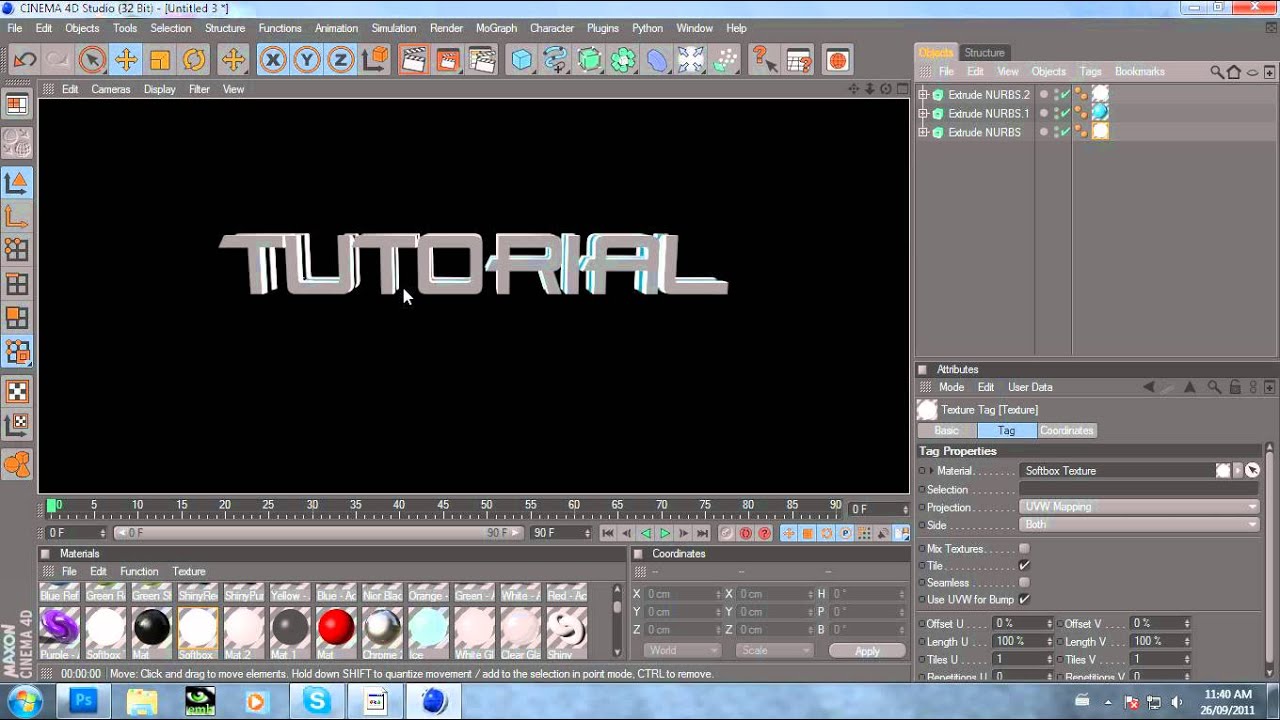Open the scene light objects icon
1280x720 pixels.
pyautogui.click(x=691, y=60)
